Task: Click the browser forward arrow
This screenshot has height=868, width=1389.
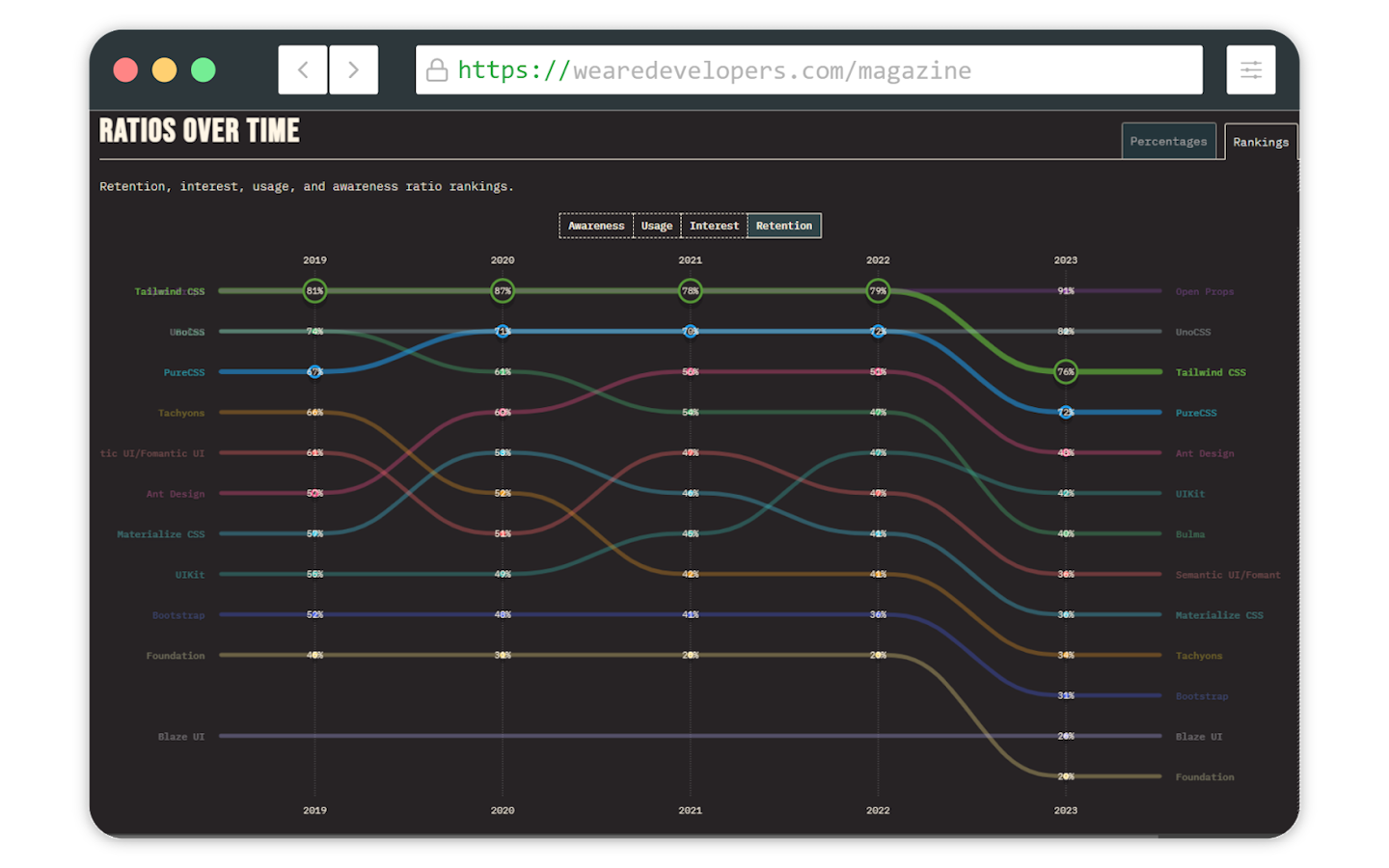Action: tap(353, 69)
